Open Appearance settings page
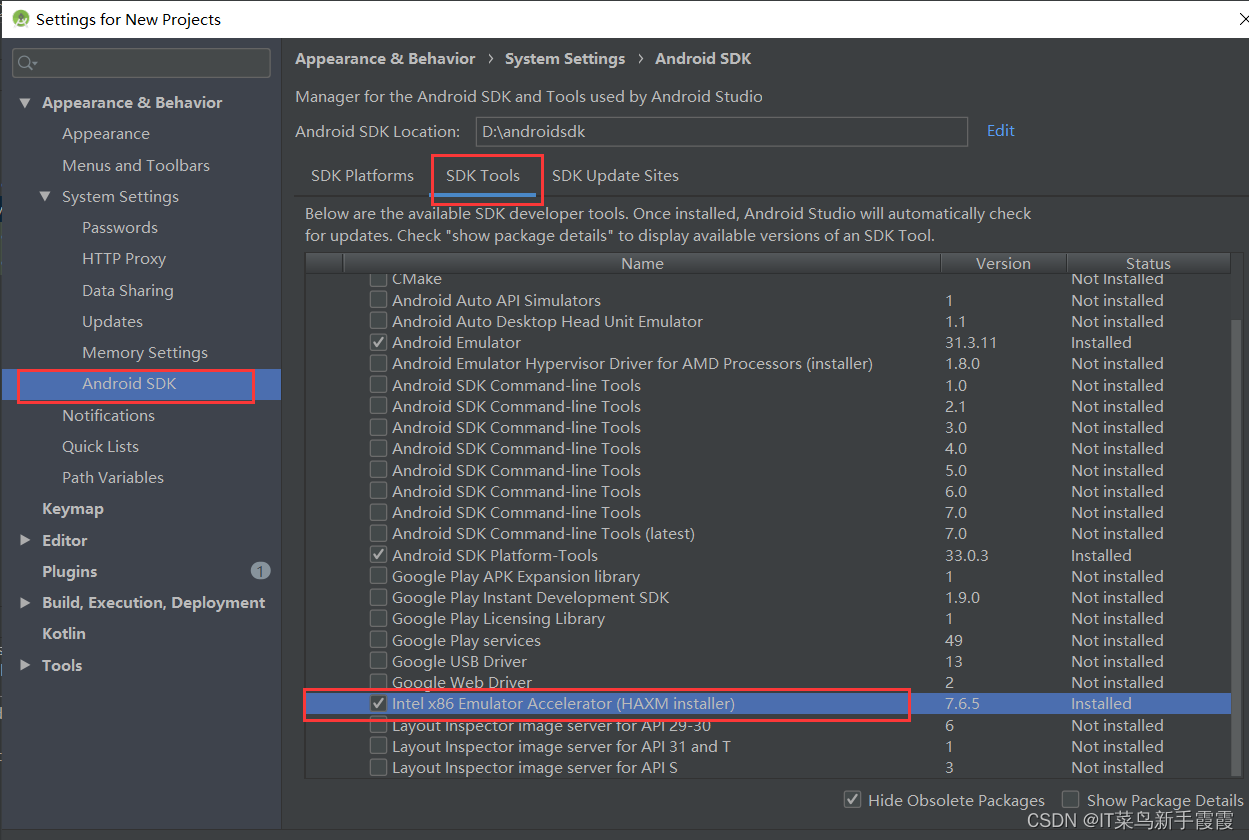 (x=106, y=133)
